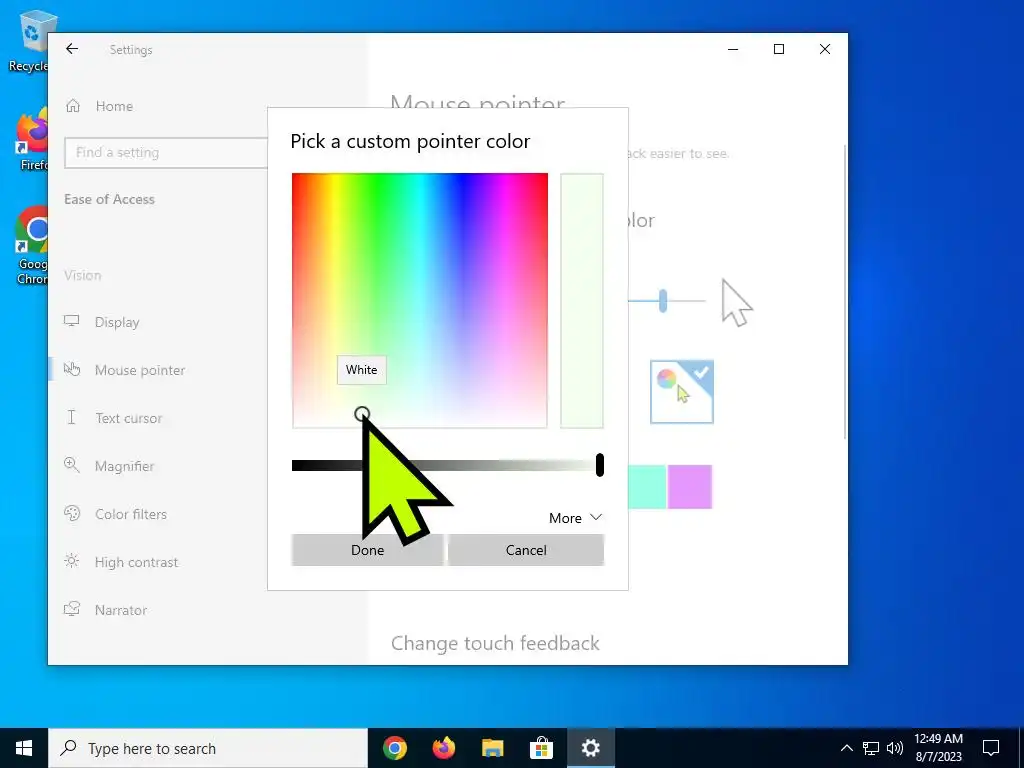Click the Magnifier icon
Viewport: 1024px width, 768px height.
[71, 465]
